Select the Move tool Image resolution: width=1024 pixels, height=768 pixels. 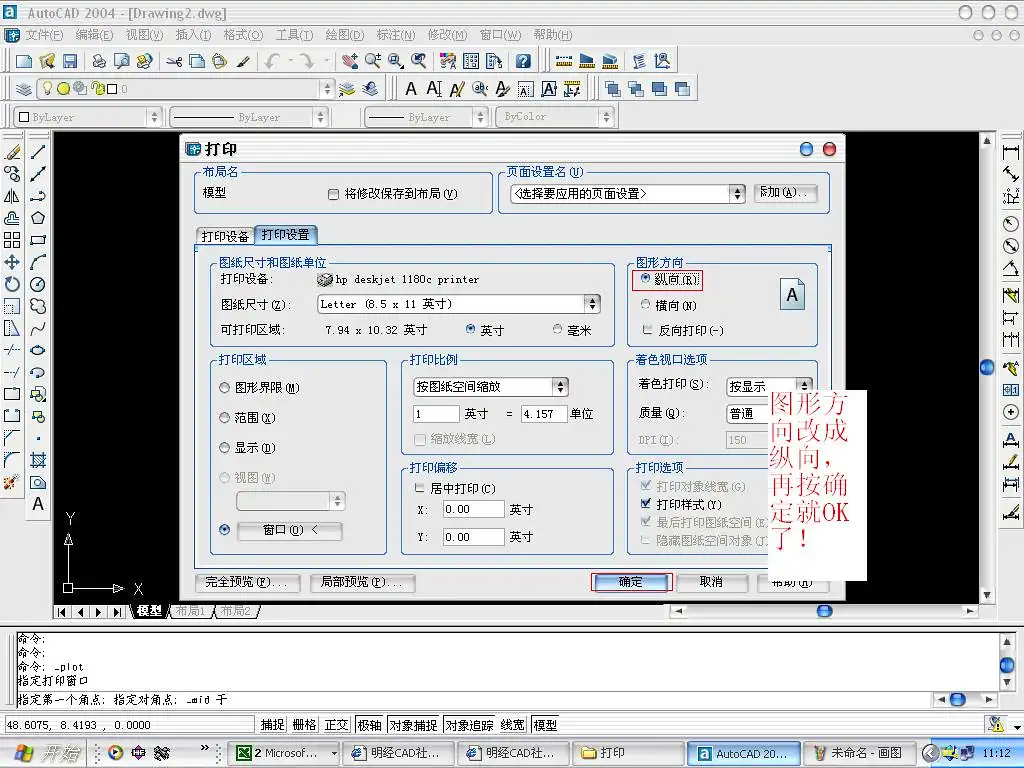click(12, 262)
